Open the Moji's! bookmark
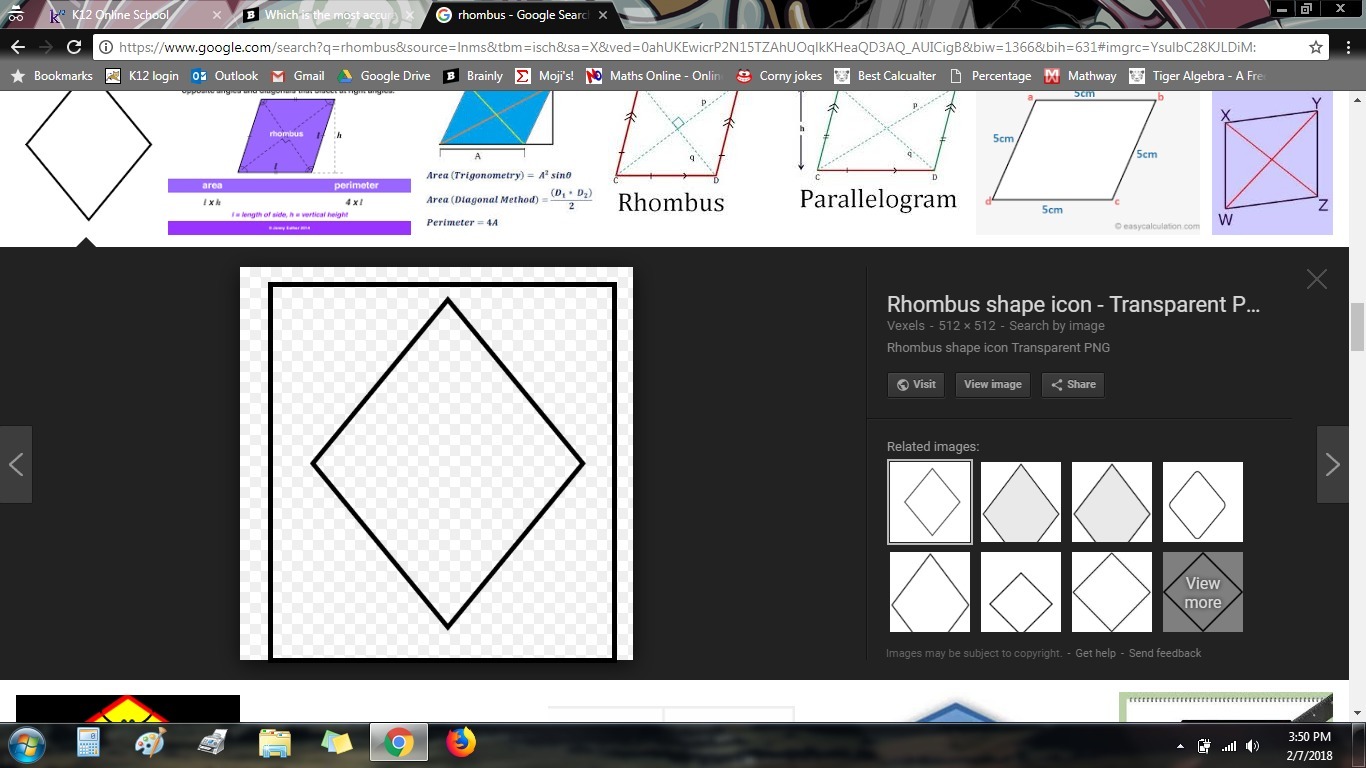Screen dimensions: 1366x768 coord(544,76)
